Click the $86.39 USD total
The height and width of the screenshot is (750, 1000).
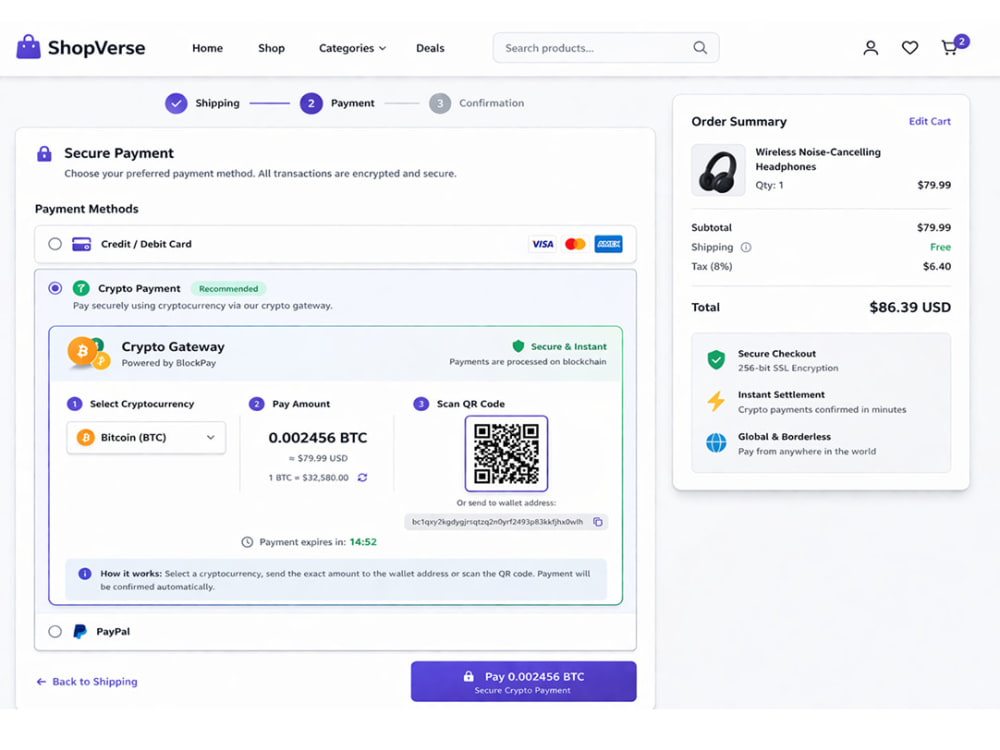coord(910,307)
